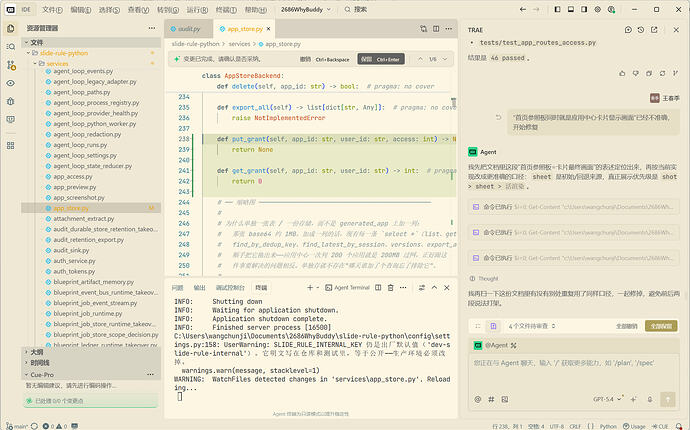Toggle the secondary side panel layout button

click(x=584, y=9)
